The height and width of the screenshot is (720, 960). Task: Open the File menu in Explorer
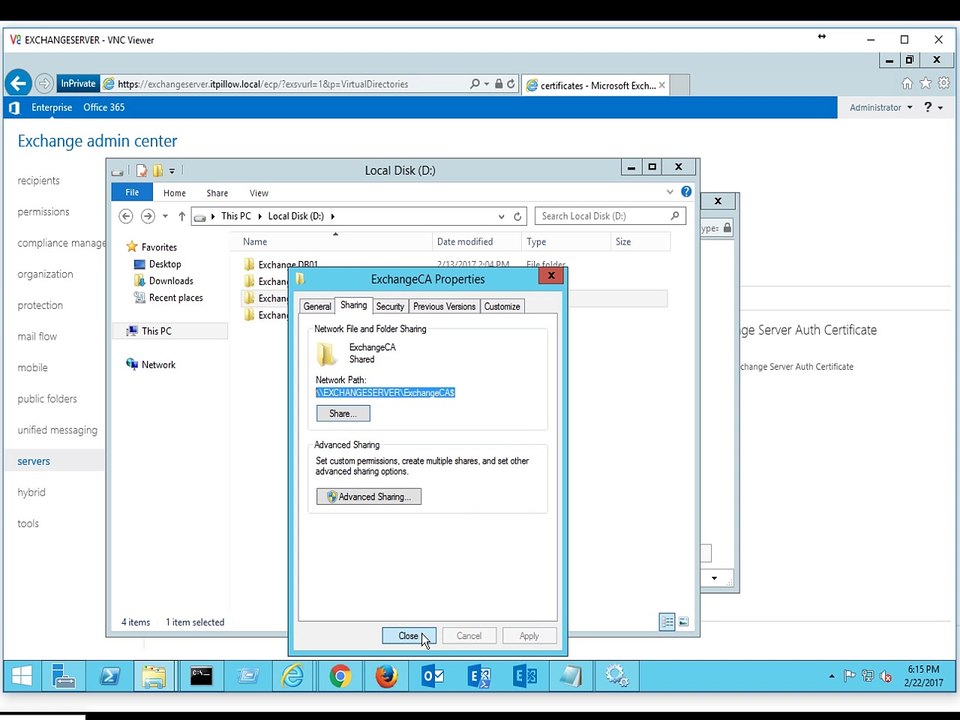132,192
